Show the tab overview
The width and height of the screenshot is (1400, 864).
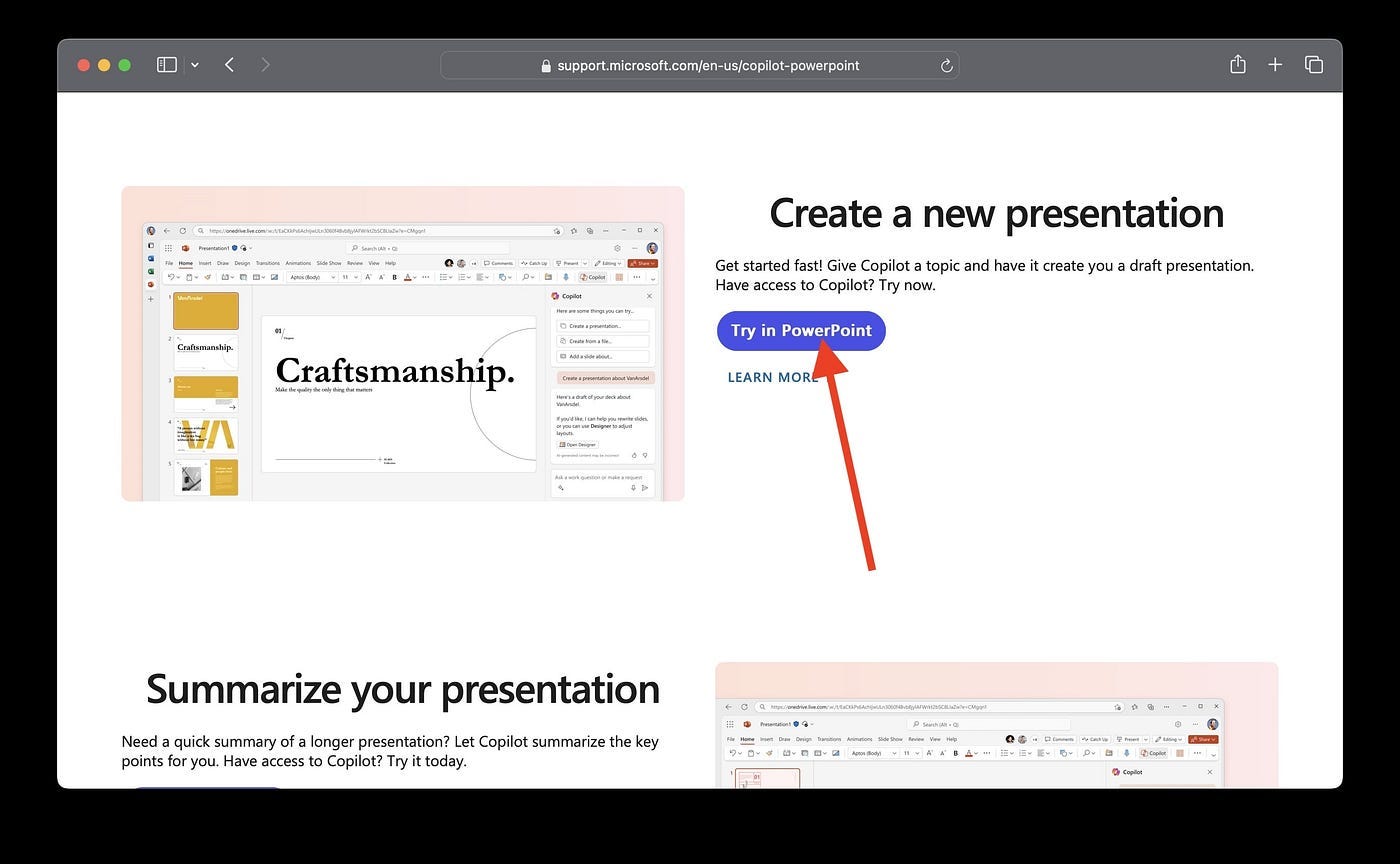(1314, 64)
